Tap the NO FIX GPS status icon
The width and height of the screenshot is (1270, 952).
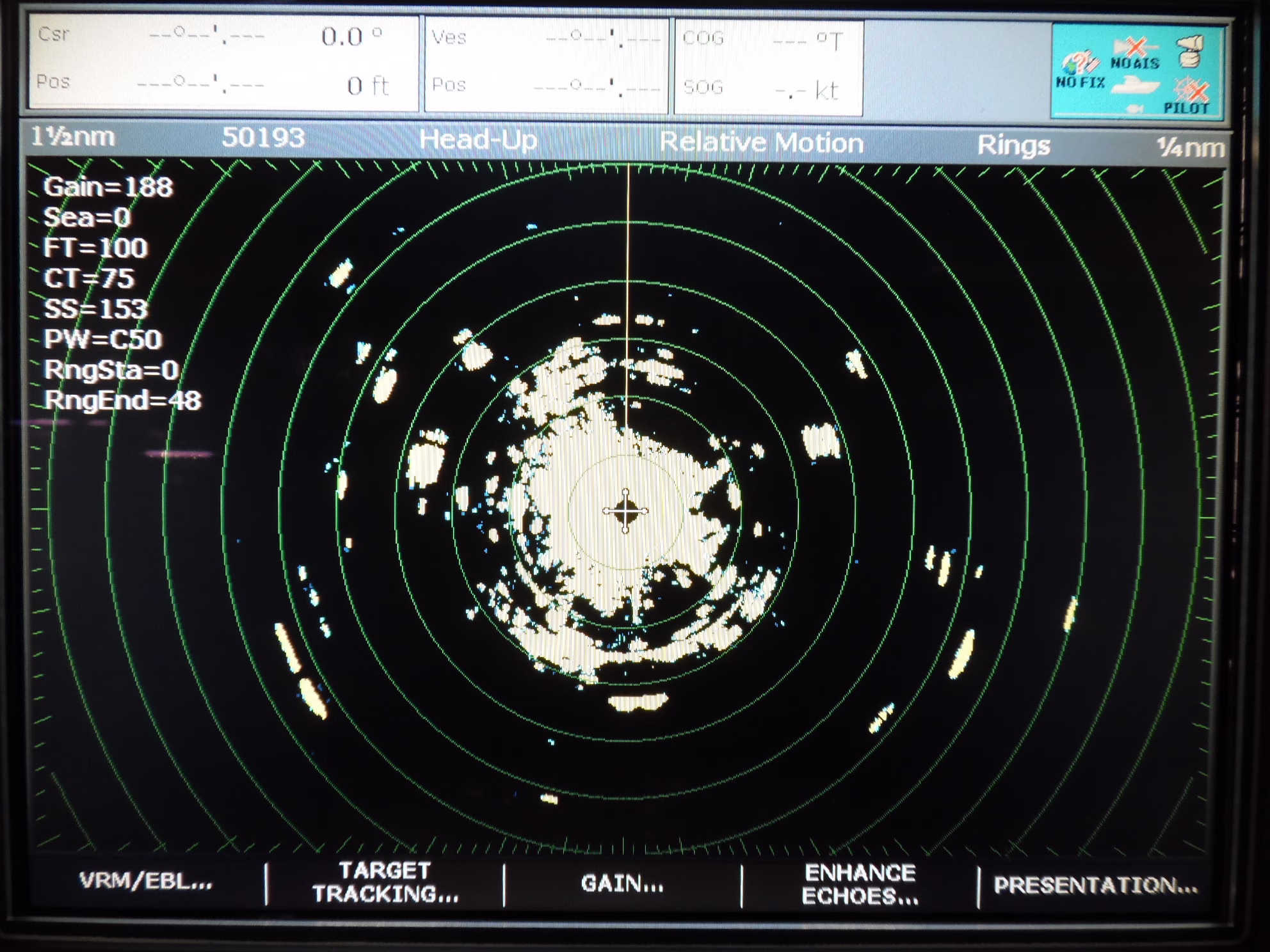pyautogui.click(x=1080, y=70)
